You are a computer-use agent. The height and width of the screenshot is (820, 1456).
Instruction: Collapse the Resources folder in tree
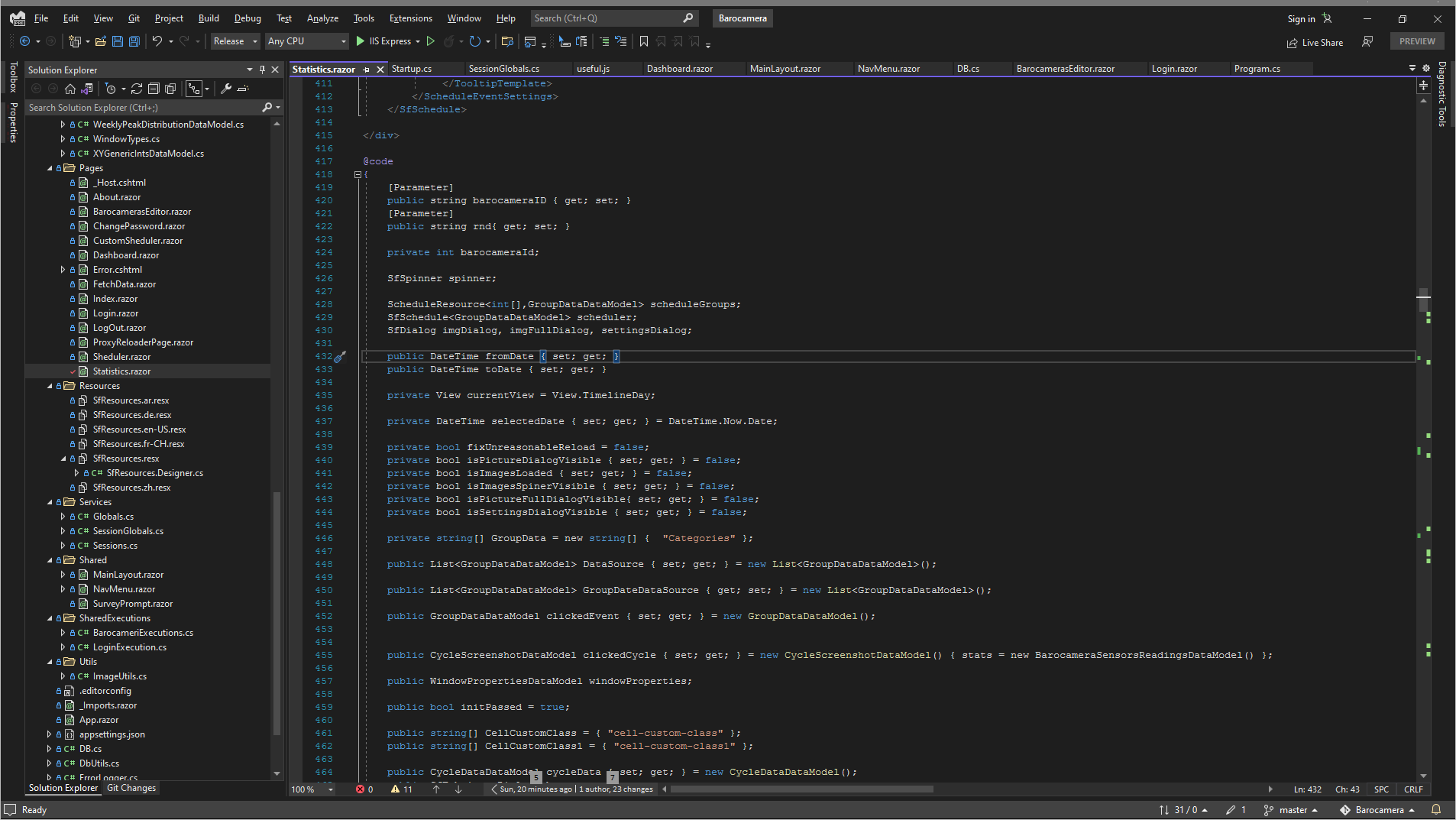pyautogui.click(x=50, y=386)
